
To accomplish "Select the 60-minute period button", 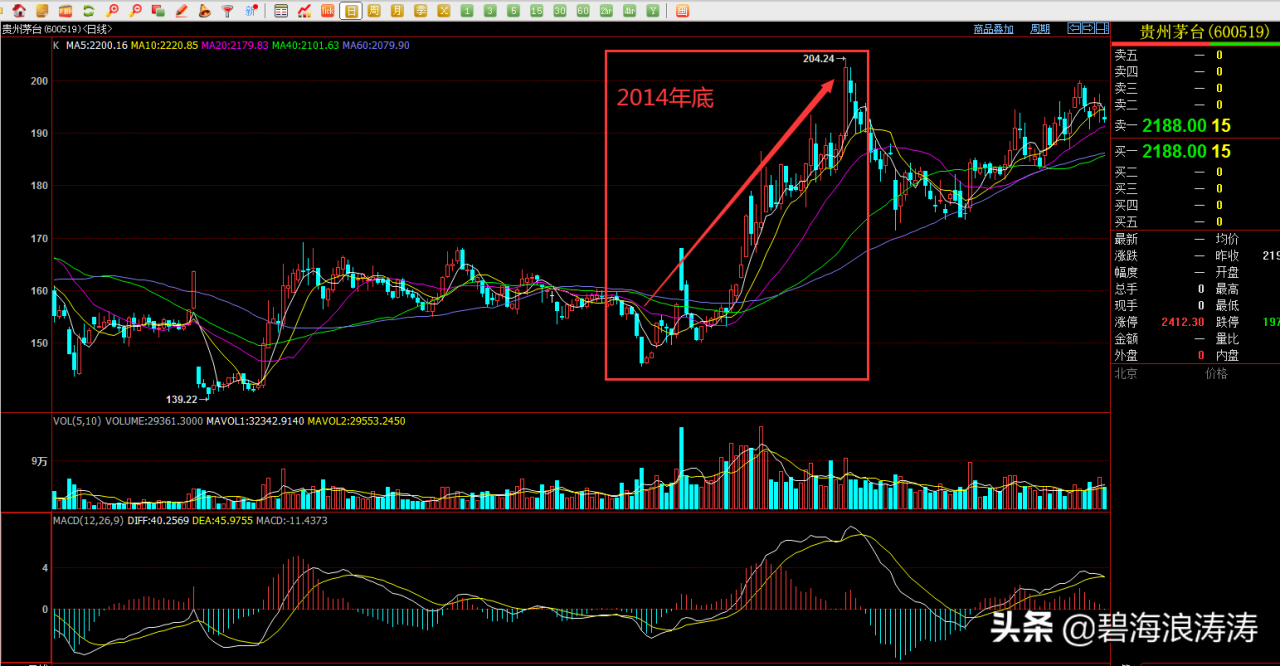I will click(x=582, y=11).
